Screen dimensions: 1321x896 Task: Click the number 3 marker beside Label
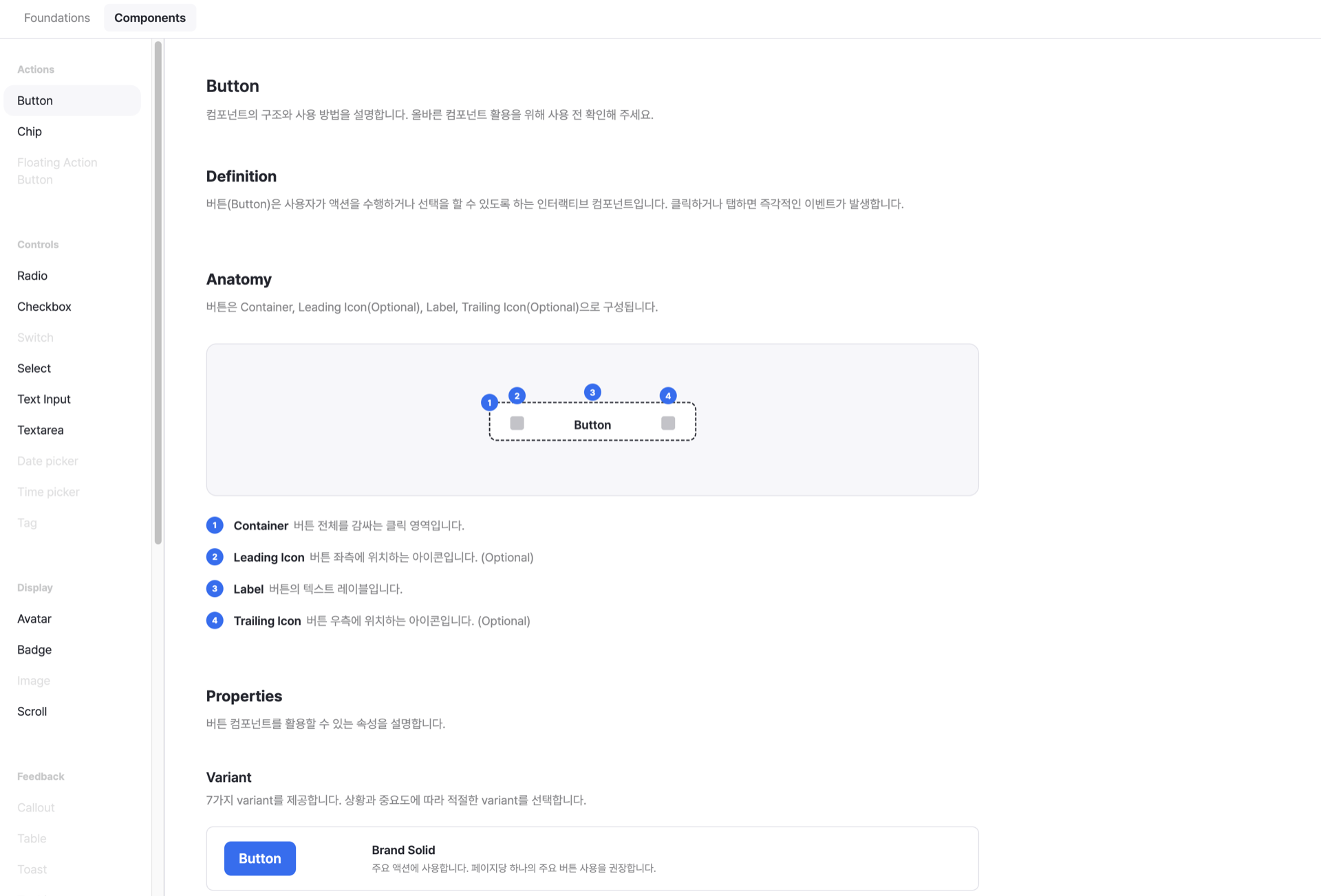(x=215, y=589)
